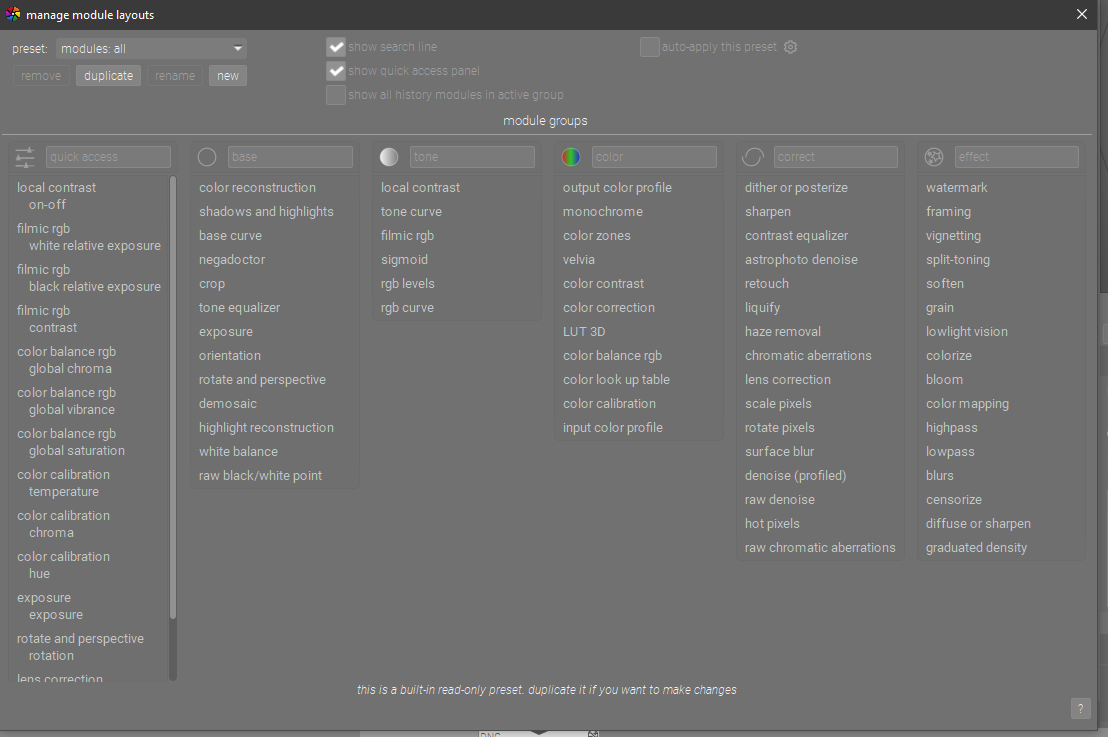The width and height of the screenshot is (1108, 737).
Task: Uncheck show quick access panel
Action: (x=336, y=70)
